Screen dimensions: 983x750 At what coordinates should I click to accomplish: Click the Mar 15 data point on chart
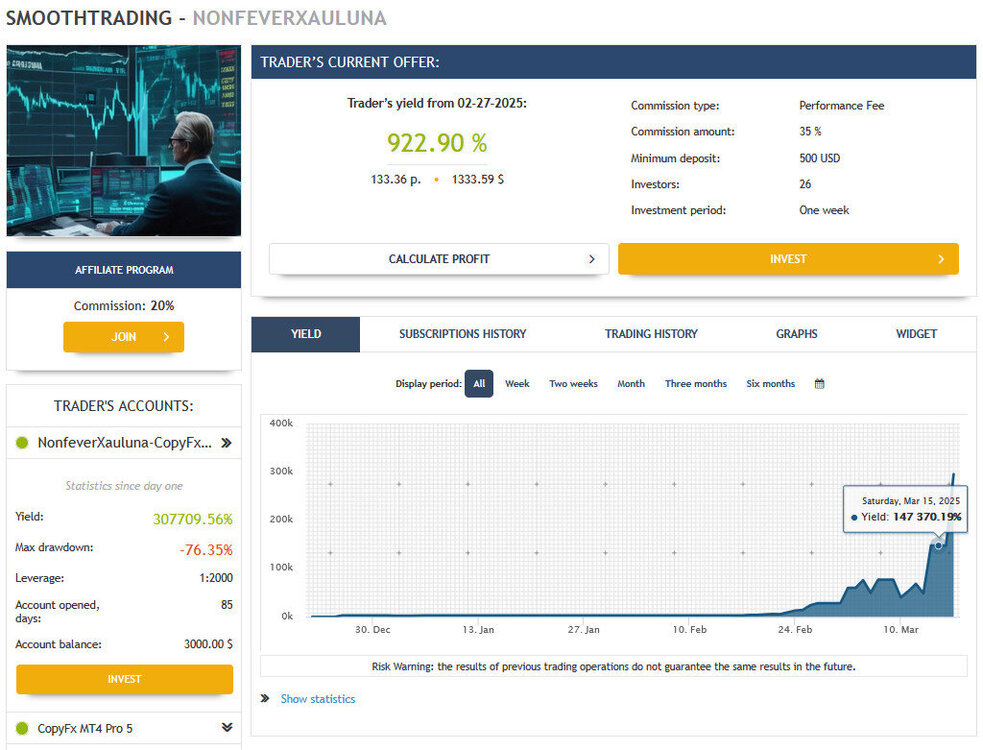[x=938, y=546]
